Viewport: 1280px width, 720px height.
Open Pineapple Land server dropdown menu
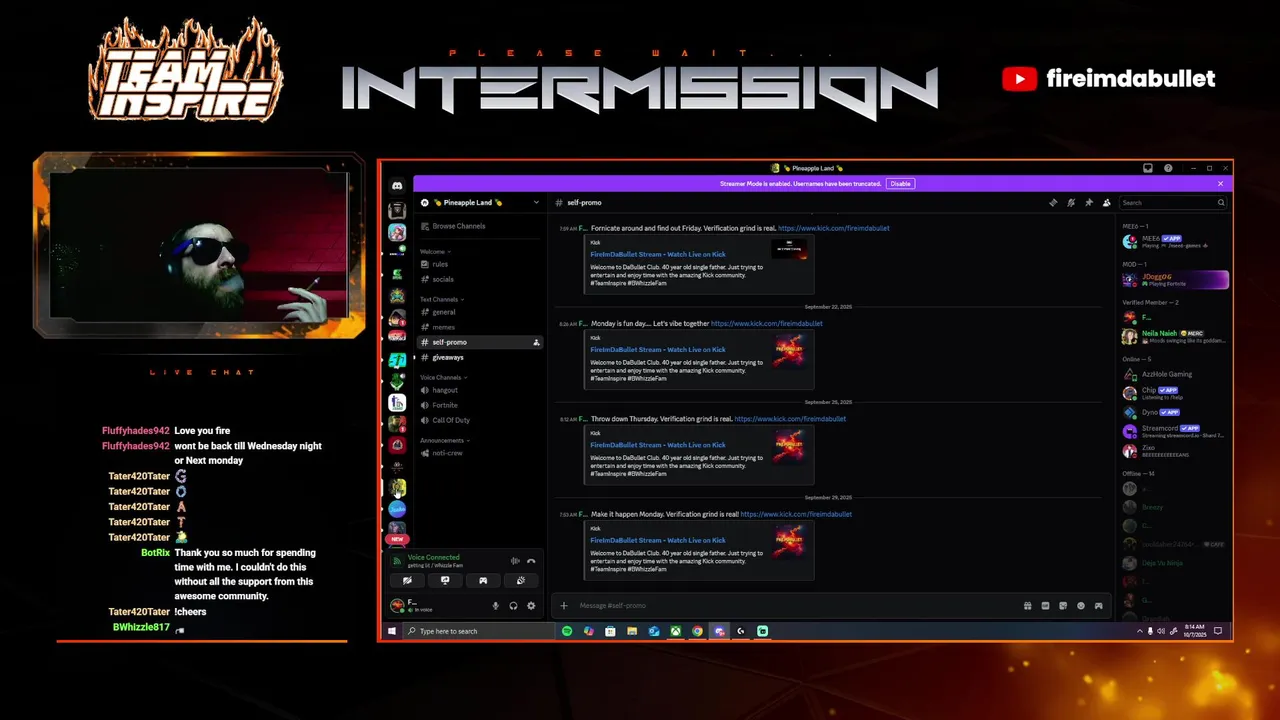pos(536,203)
